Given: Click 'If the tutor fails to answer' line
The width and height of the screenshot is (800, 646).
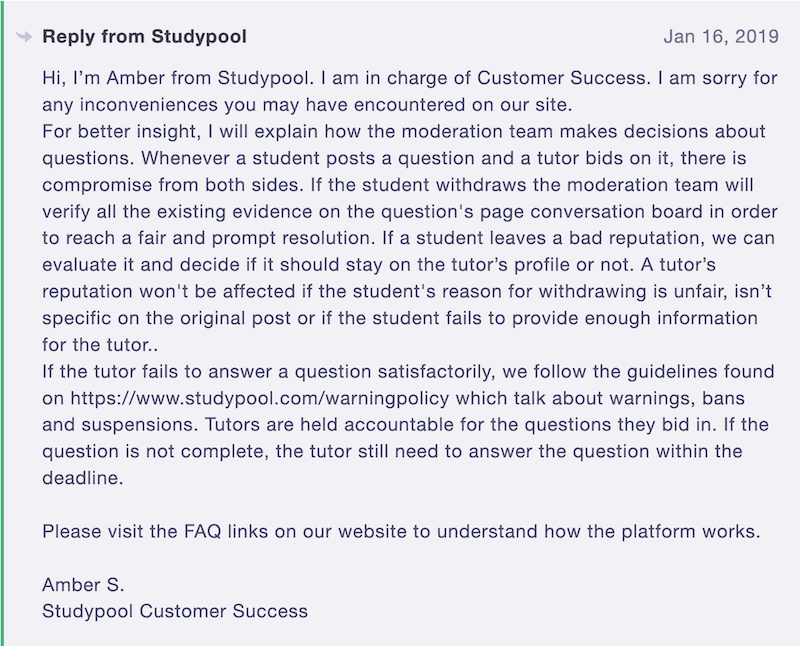Looking at the screenshot, I should coord(408,371).
